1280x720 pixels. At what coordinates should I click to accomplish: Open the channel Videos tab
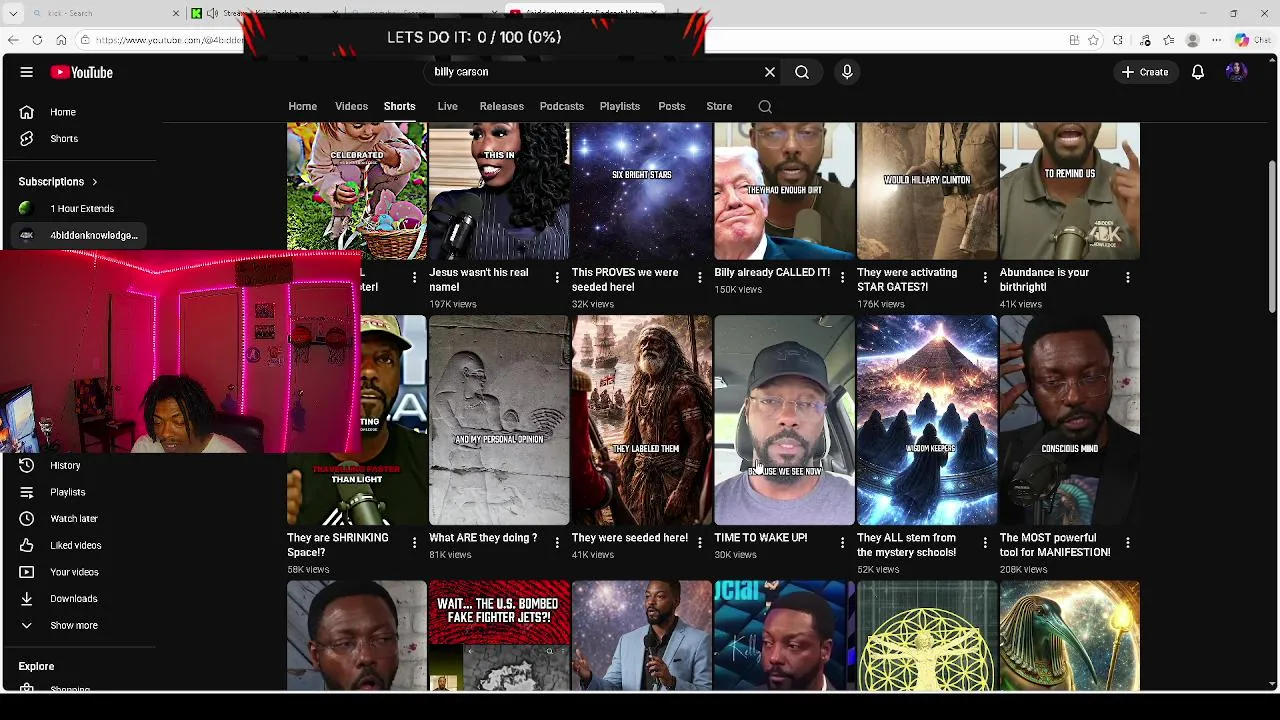pyautogui.click(x=351, y=106)
